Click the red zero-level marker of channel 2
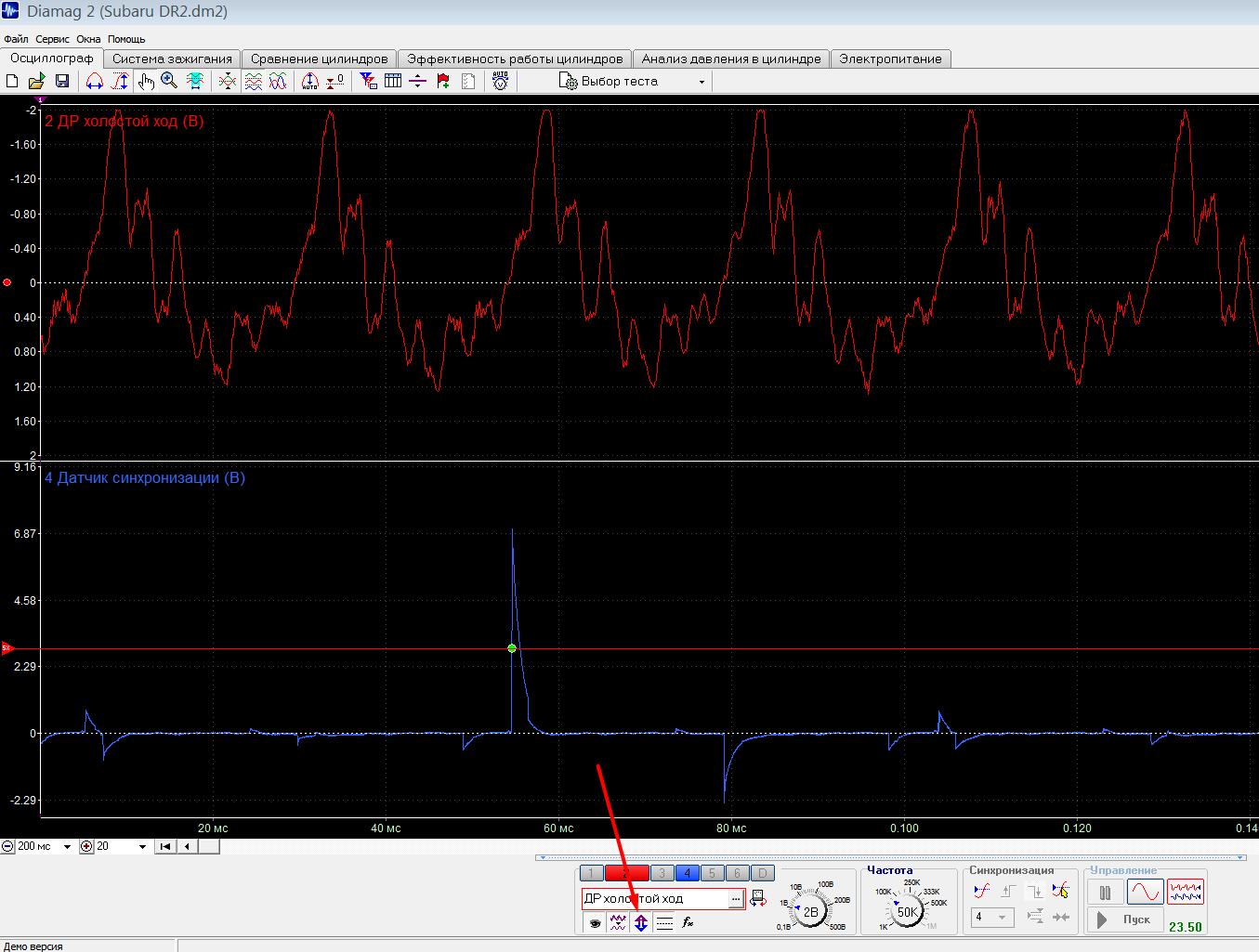This screenshot has width=1259, height=952. coord(7,282)
